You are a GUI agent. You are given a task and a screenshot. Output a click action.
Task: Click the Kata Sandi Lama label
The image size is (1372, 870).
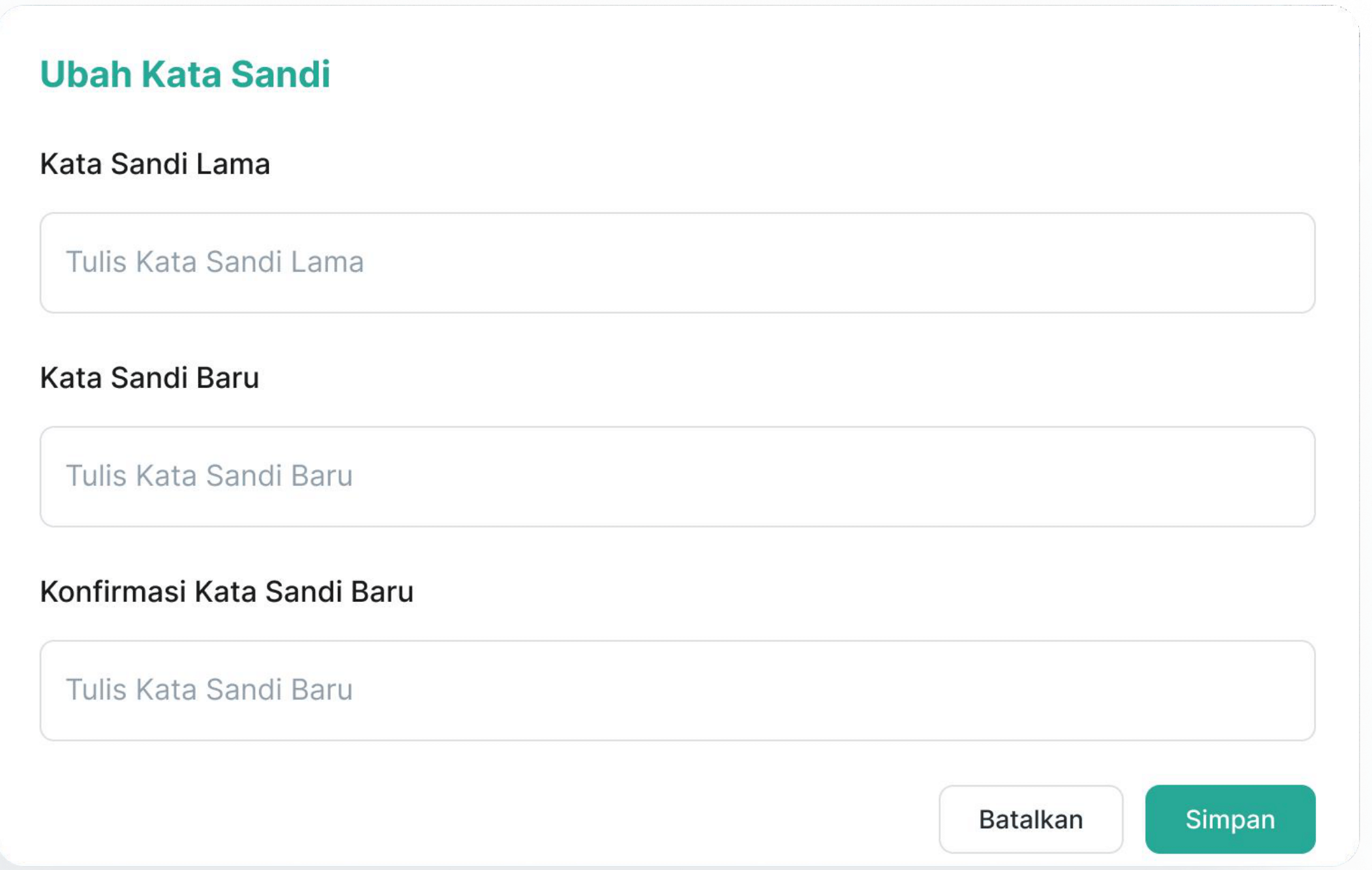155,164
